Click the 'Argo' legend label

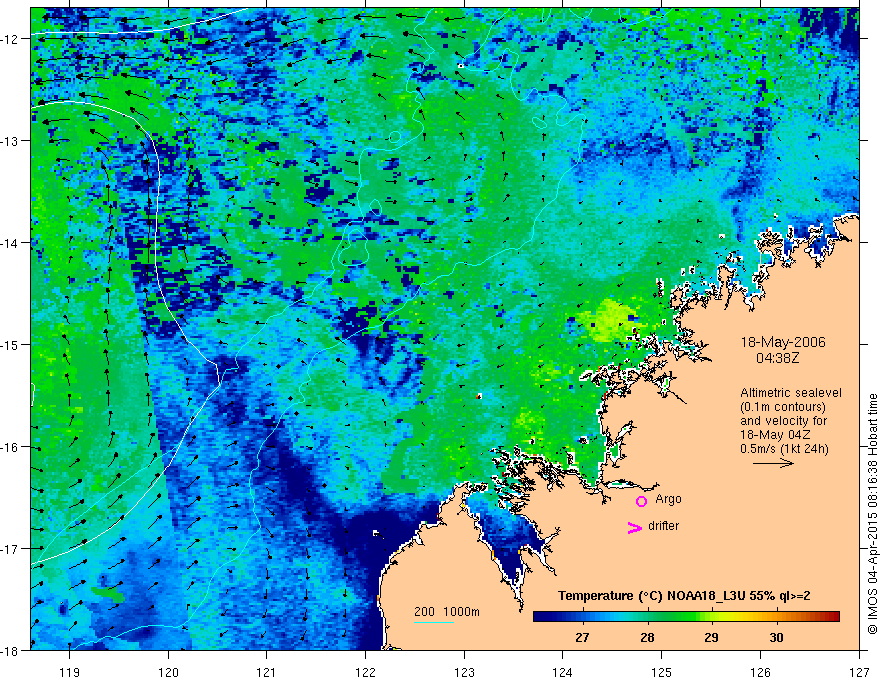[x=668, y=499]
